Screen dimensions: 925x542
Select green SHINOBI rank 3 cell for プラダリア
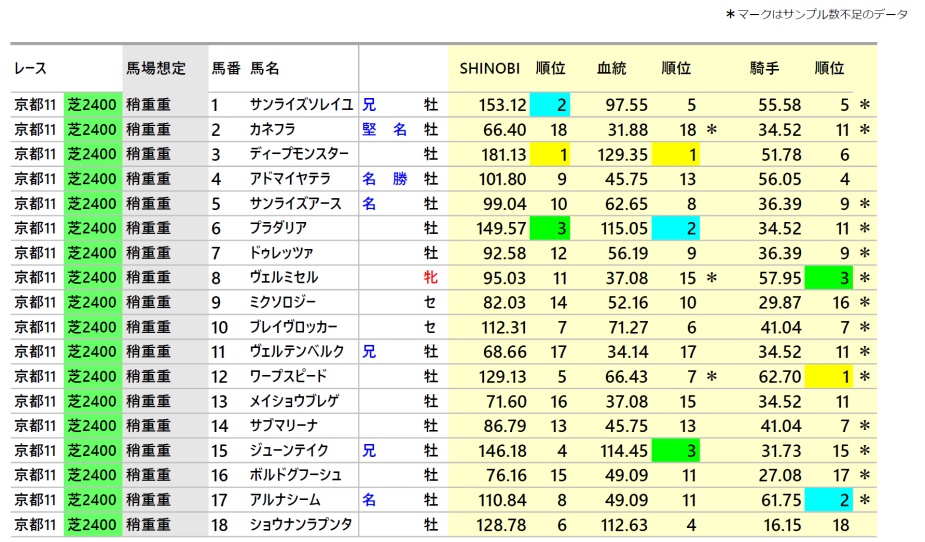[550, 228]
